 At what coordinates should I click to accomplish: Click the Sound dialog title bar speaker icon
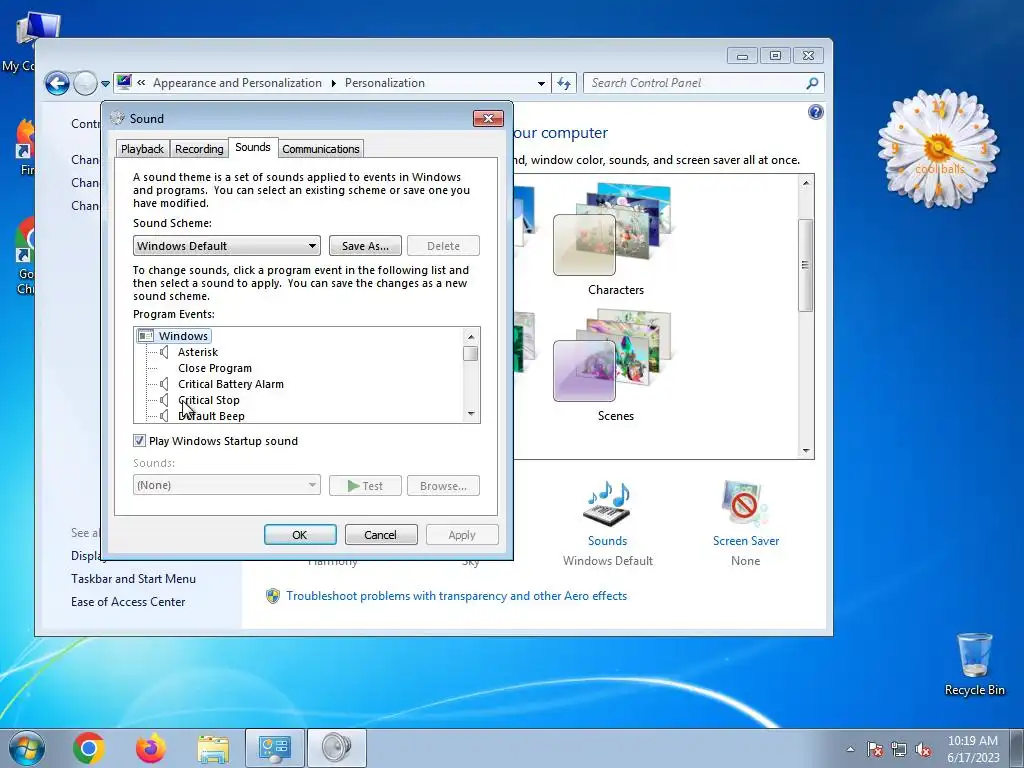(118, 118)
